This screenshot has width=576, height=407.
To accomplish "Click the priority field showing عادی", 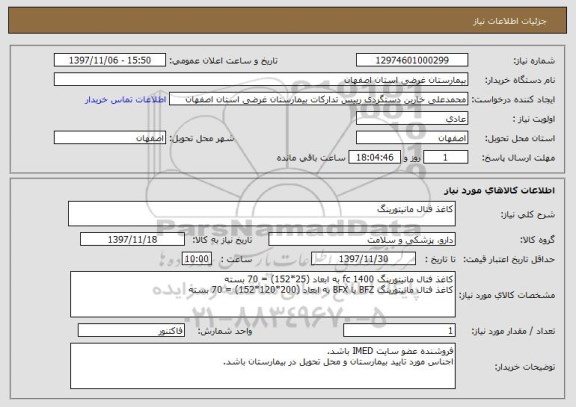I will click(412, 119).
